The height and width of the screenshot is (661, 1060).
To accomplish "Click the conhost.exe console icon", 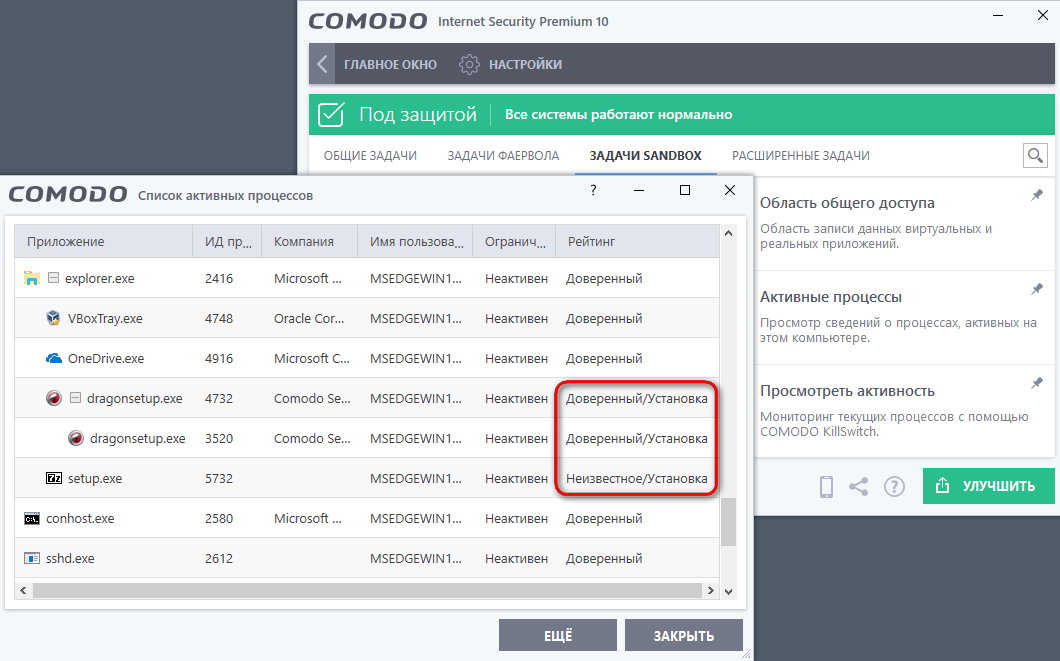I will (31, 518).
